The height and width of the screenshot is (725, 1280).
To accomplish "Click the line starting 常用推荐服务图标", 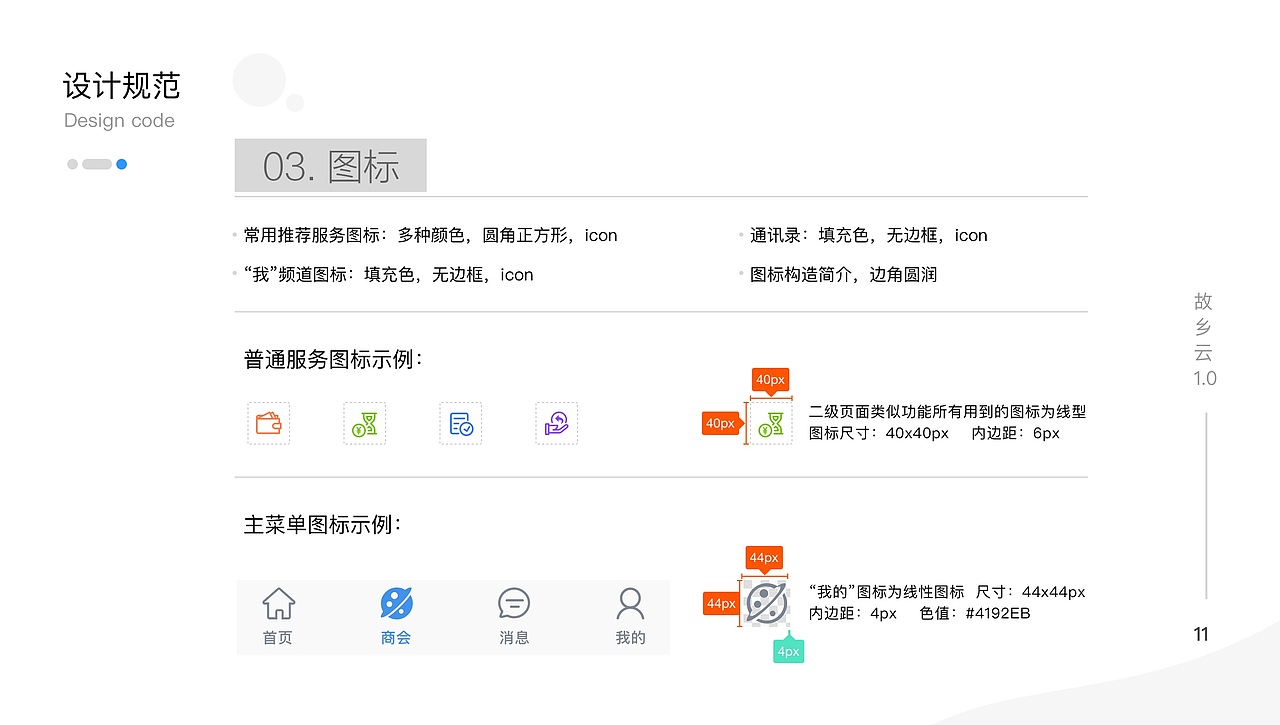I will (x=430, y=236).
